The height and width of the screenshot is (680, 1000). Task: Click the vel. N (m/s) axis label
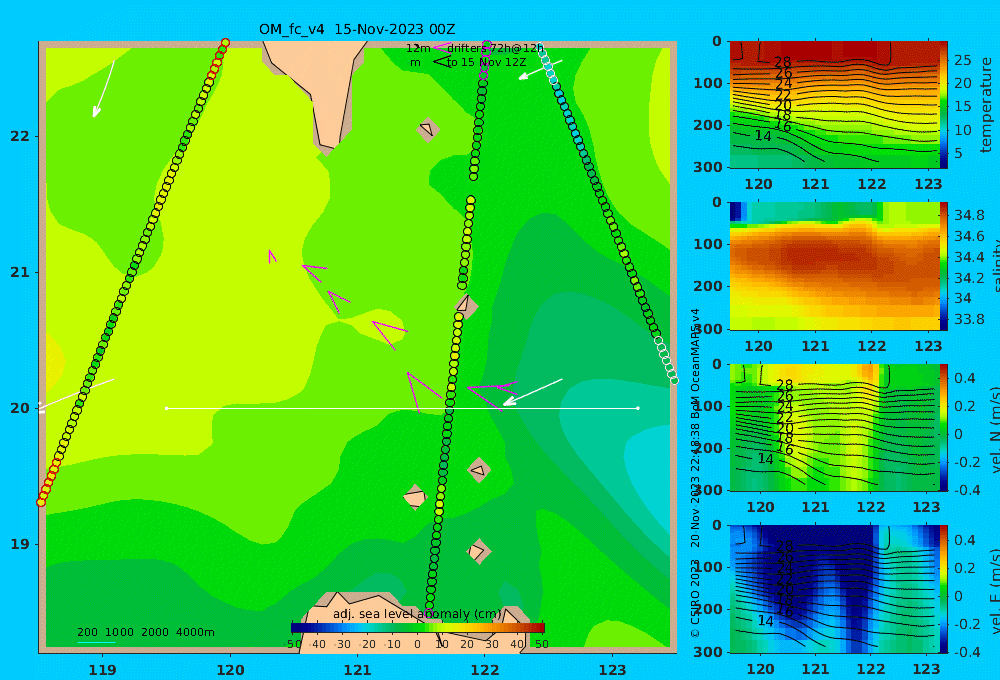point(995,429)
